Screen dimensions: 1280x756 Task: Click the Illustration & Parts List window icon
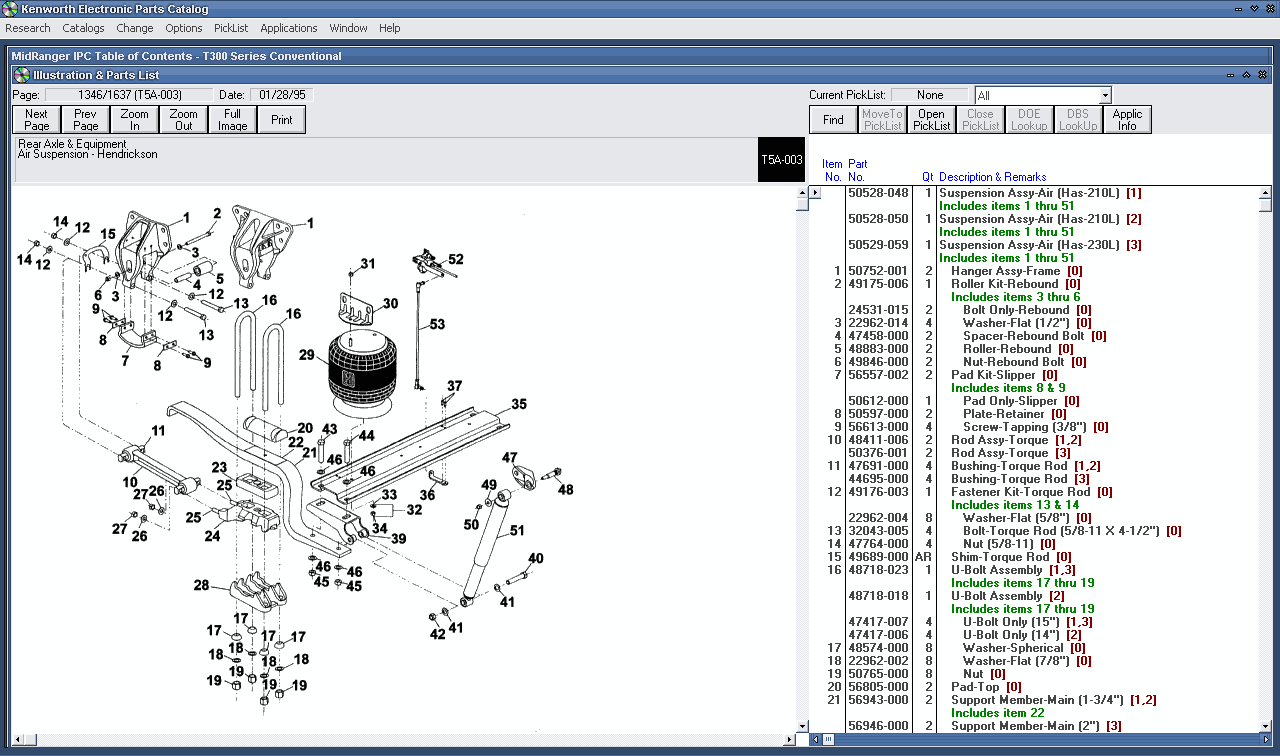click(x=21, y=75)
